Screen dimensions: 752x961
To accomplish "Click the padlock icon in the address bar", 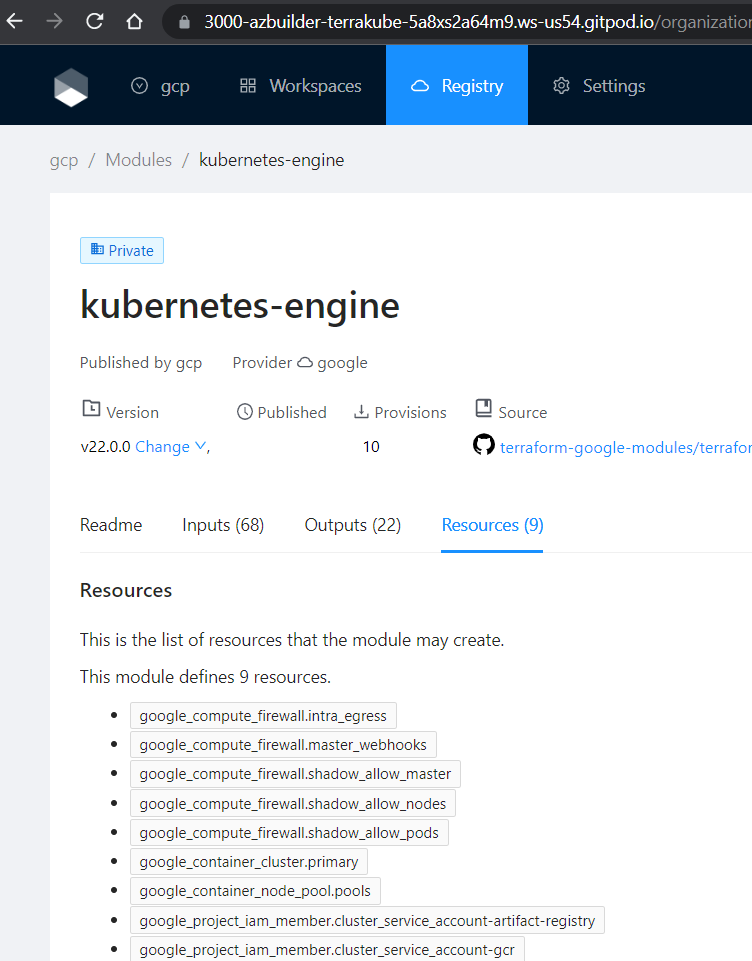I will 182,21.
